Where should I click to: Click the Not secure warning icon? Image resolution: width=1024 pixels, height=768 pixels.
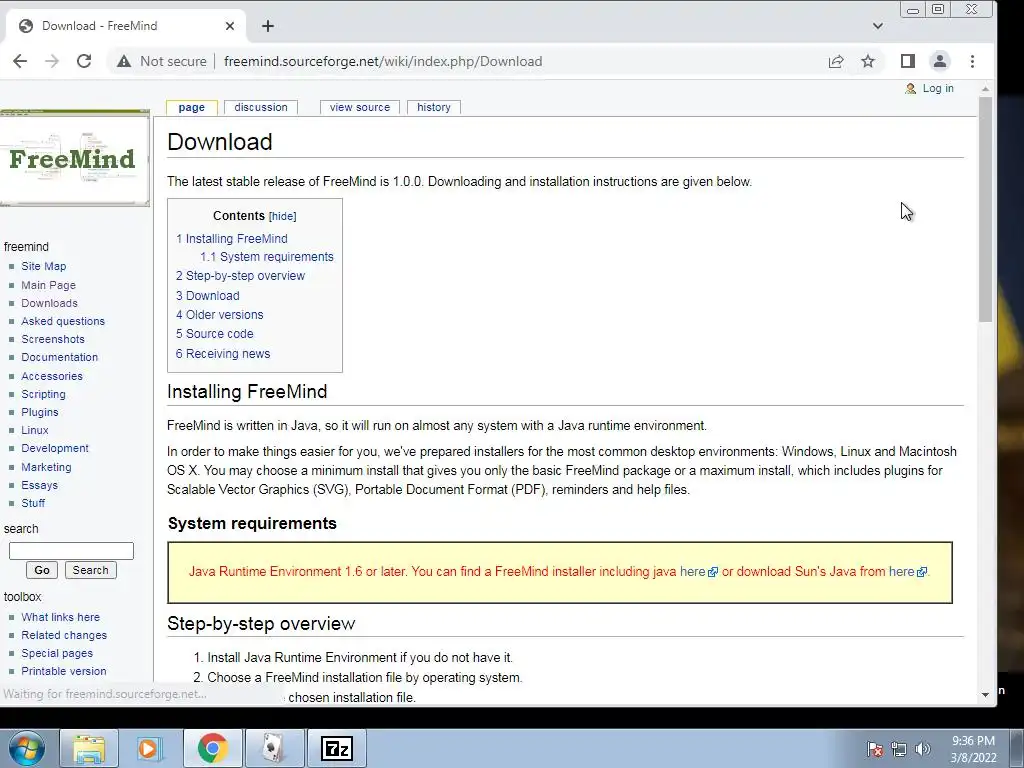[x=123, y=61]
